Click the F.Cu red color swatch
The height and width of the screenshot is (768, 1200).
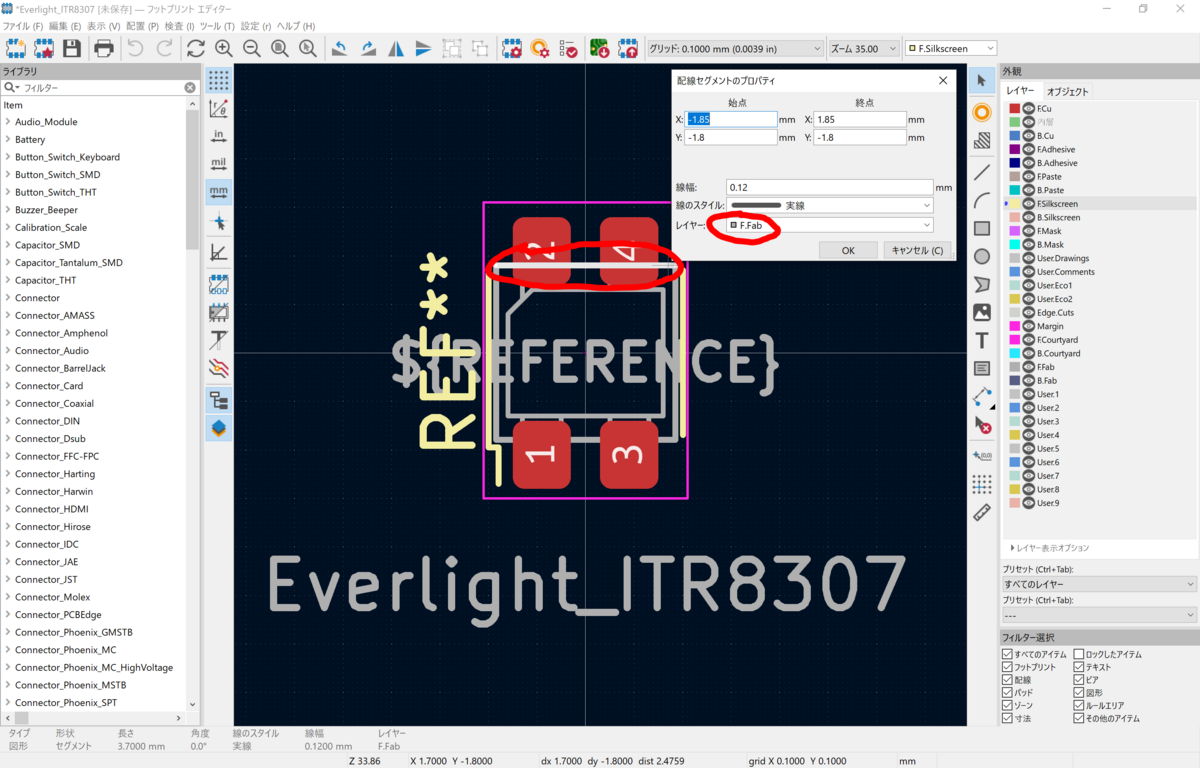coord(1014,109)
